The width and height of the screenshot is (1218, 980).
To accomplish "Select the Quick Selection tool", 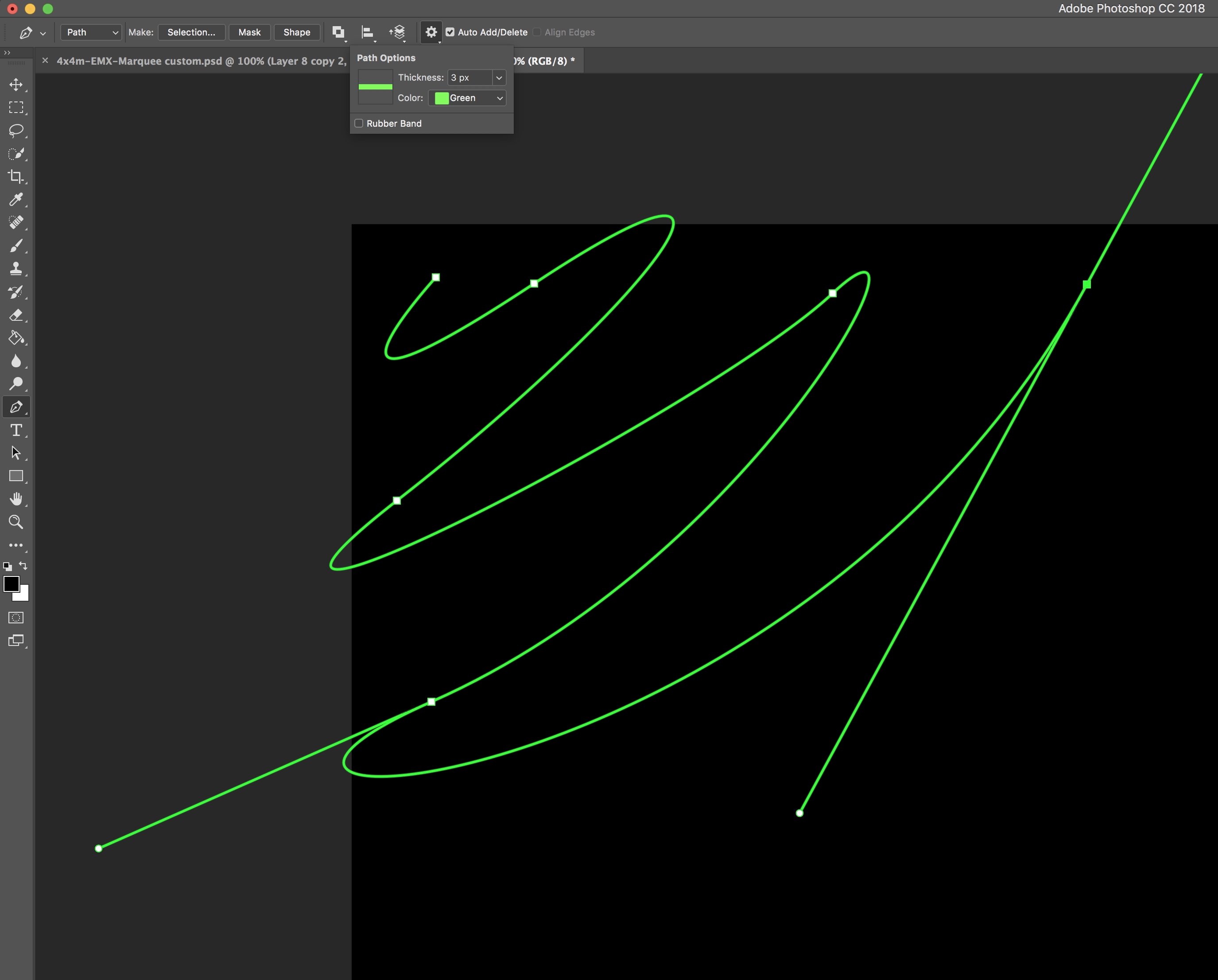I will coord(16,154).
